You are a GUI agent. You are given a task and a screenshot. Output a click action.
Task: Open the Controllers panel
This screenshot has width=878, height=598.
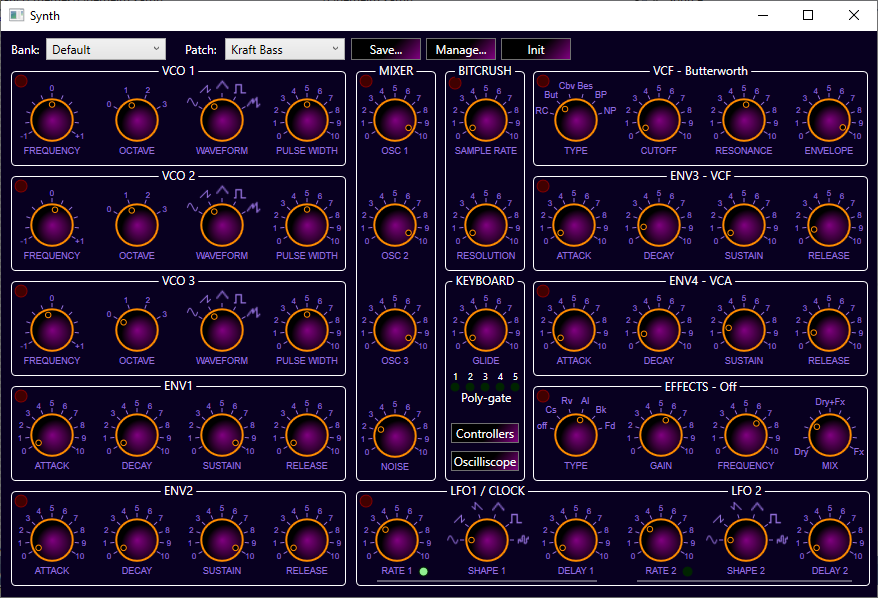coord(485,433)
